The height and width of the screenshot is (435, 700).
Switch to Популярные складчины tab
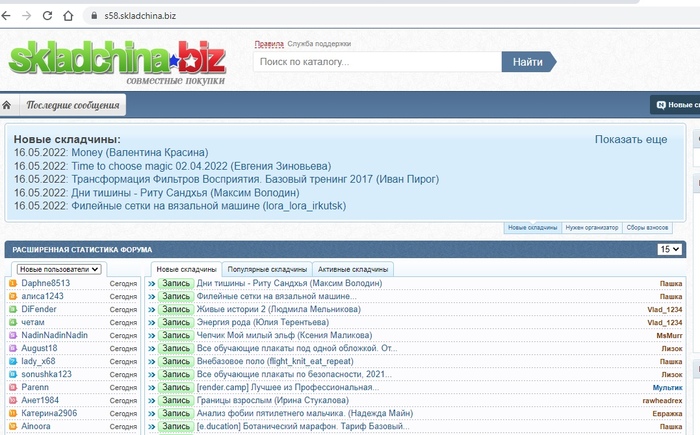click(268, 269)
